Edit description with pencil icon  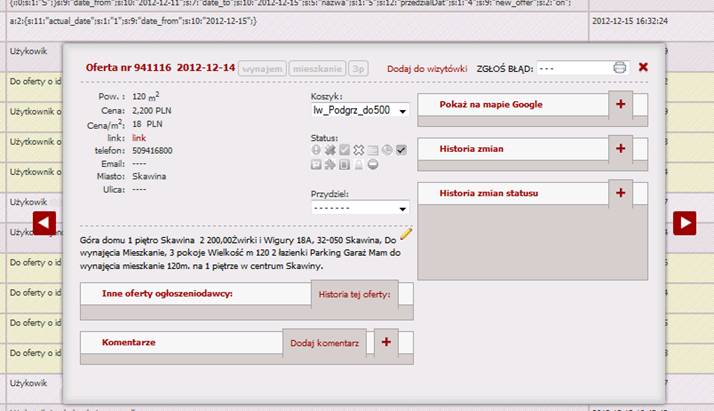pyautogui.click(x=406, y=234)
